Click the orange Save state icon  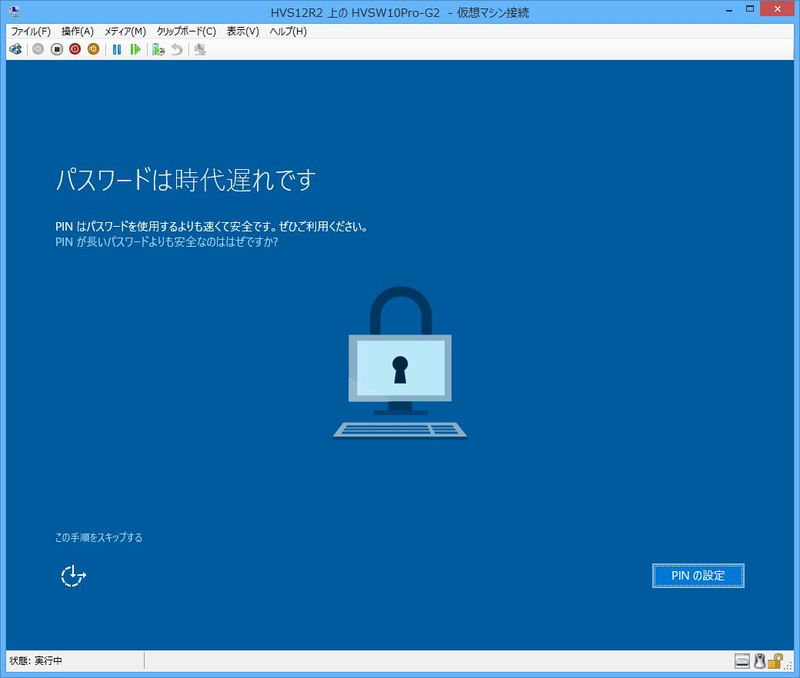pyautogui.click(x=93, y=49)
